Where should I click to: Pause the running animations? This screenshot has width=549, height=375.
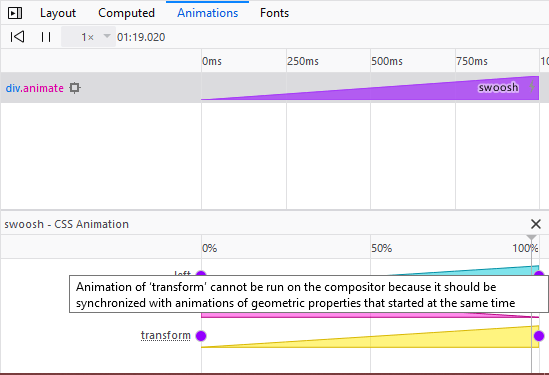46,37
